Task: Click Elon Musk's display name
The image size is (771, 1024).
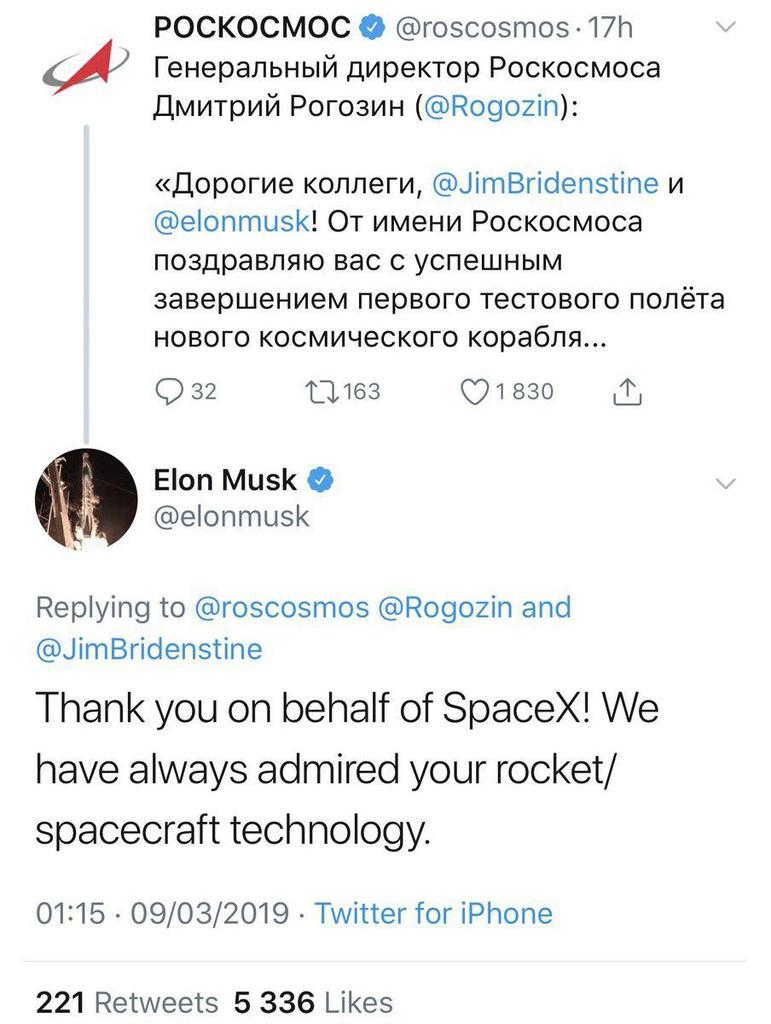Action: coord(226,479)
